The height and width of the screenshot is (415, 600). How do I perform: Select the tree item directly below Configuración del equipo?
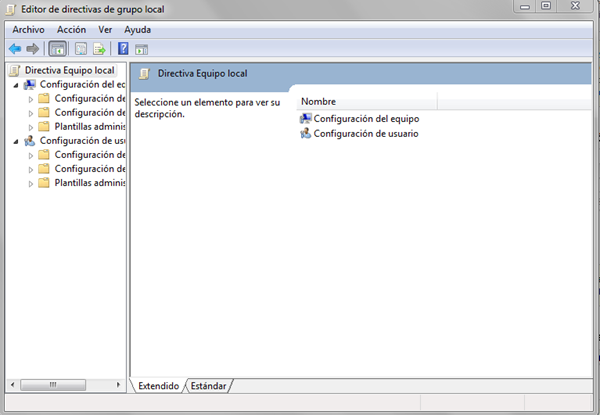point(90,99)
